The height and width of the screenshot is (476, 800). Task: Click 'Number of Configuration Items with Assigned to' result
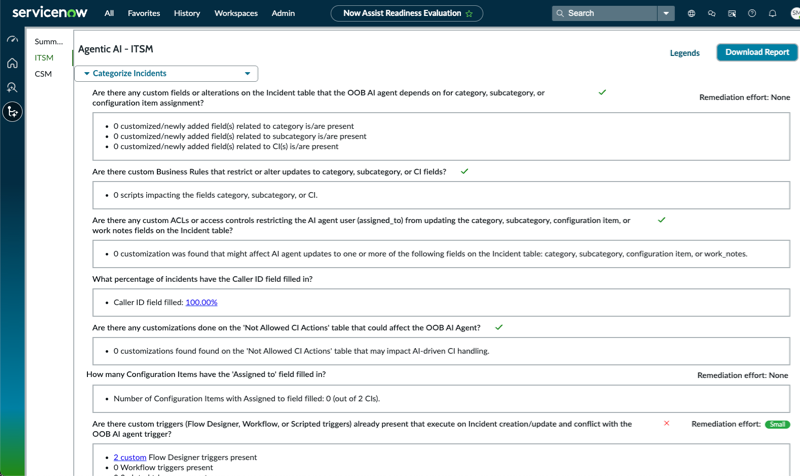click(246, 398)
